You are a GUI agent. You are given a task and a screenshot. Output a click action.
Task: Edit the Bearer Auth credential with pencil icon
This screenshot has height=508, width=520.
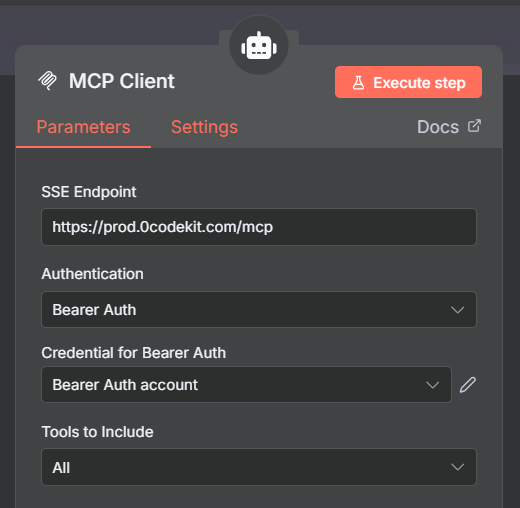tap(468, 385)
